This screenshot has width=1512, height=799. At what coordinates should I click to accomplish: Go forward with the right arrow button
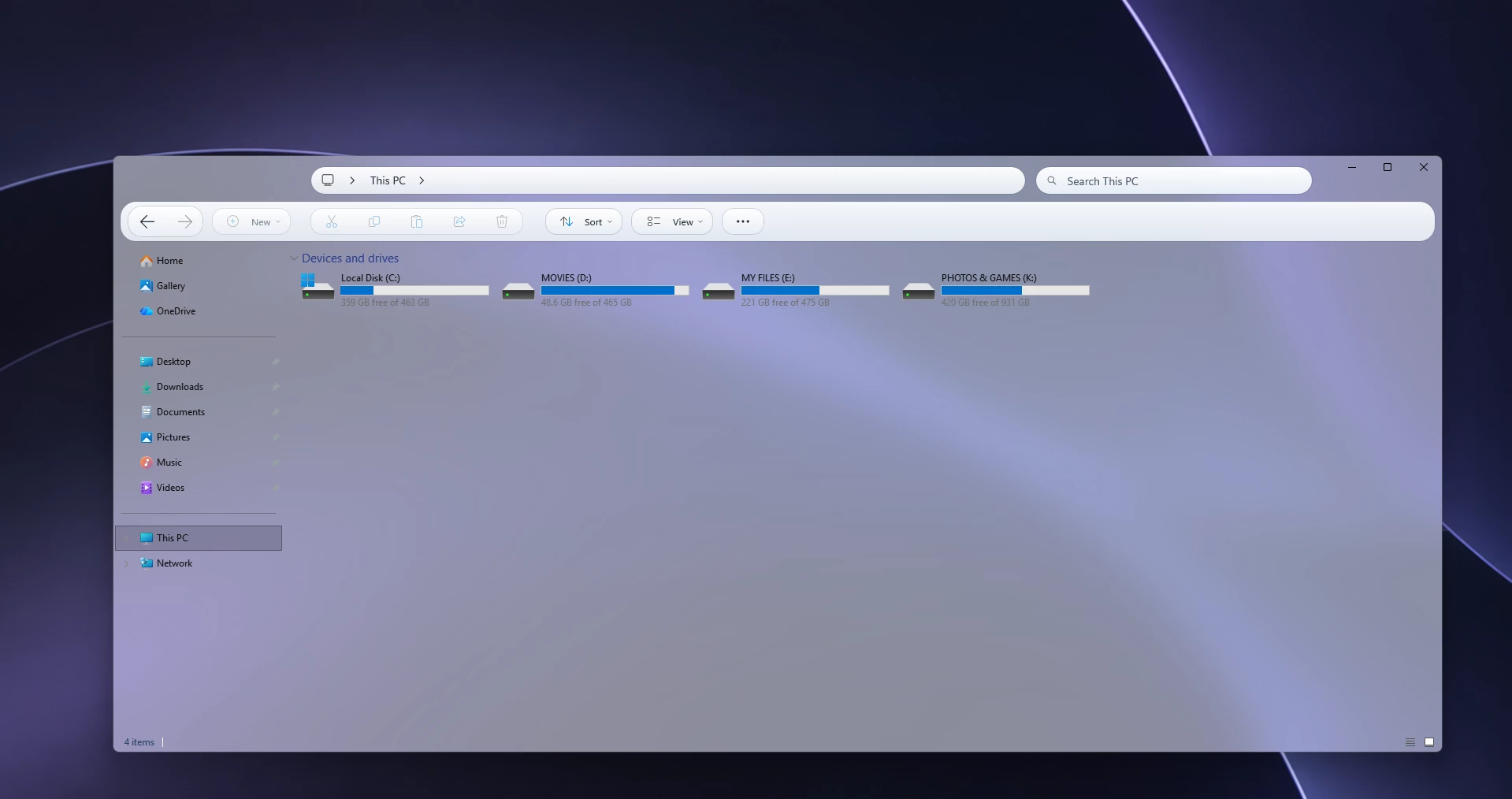point(185,222)
